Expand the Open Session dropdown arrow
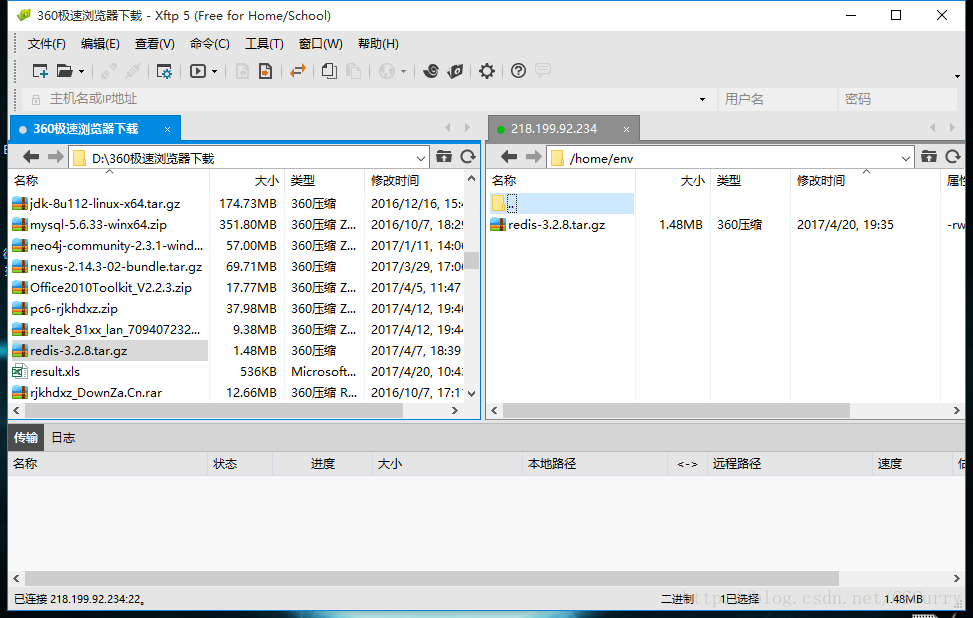Screen dimensions: 973x618 click(x=81, y=72)
